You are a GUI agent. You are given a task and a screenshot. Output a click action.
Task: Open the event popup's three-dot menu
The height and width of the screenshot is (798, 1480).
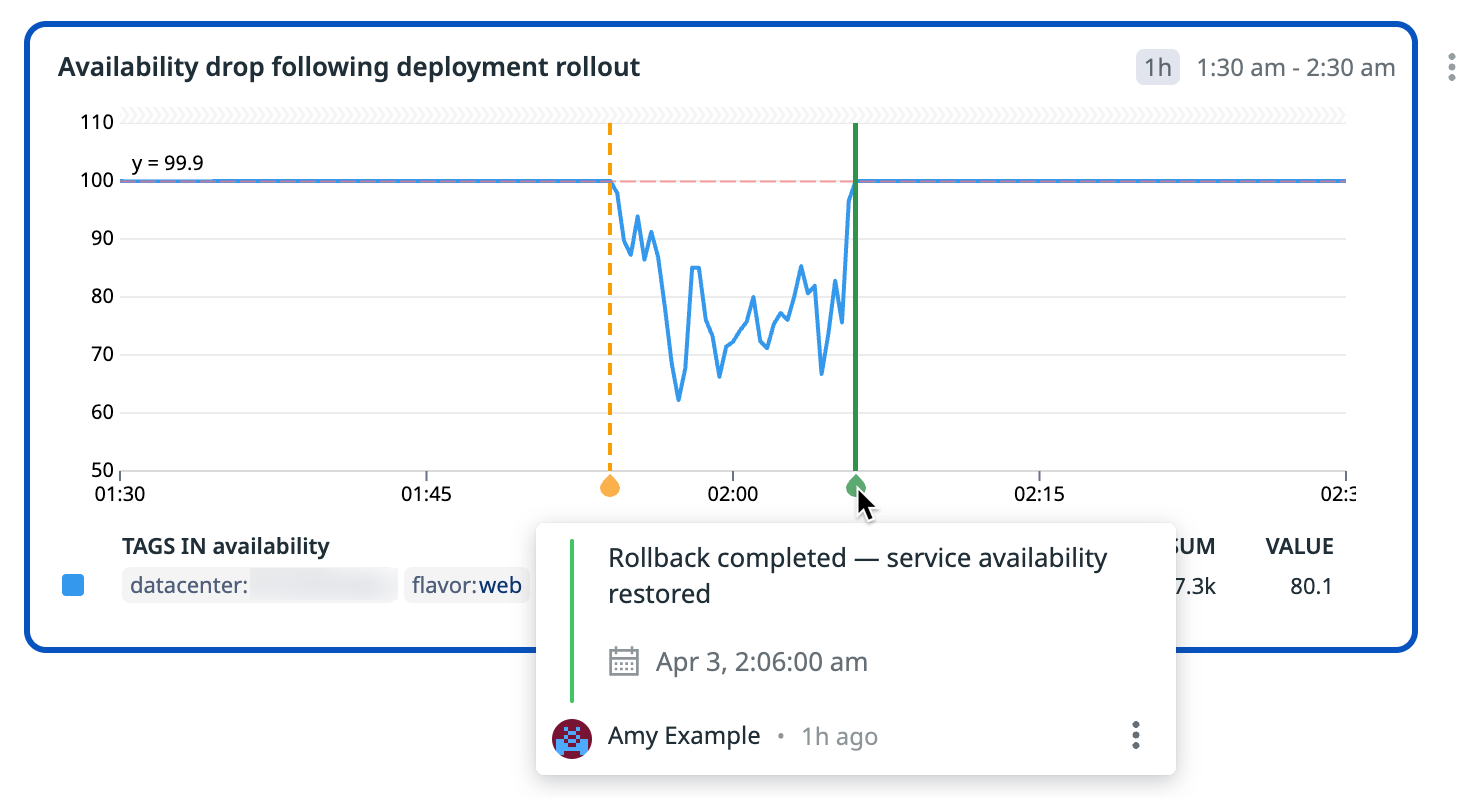click(1135, 736)
